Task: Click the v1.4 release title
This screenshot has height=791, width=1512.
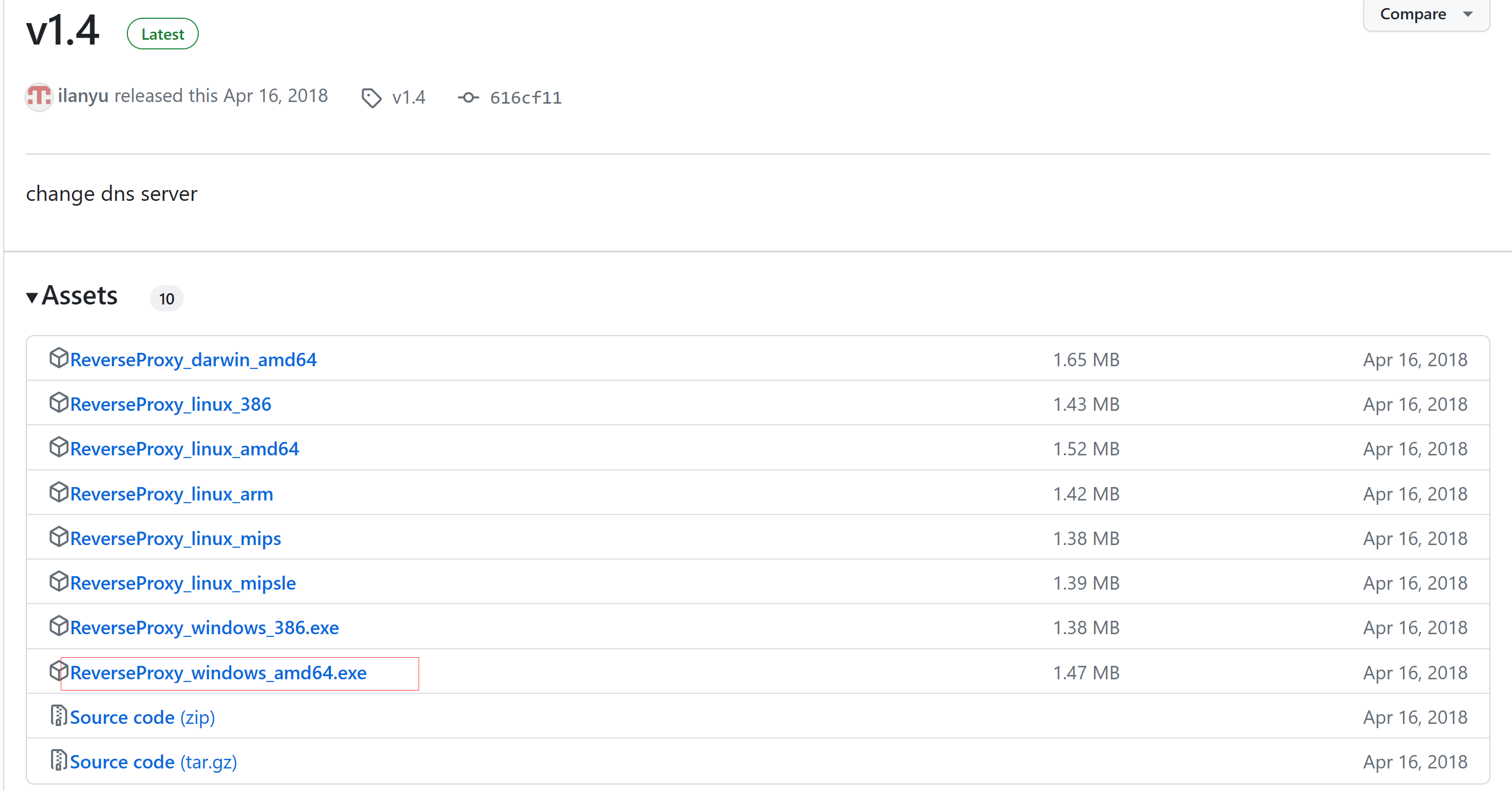Action: [x=63, y=30]
